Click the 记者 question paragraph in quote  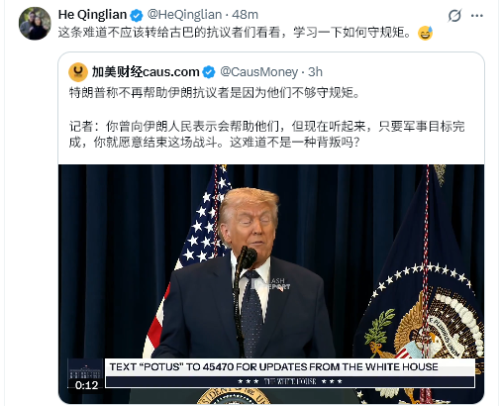click(x=266, y=134)
